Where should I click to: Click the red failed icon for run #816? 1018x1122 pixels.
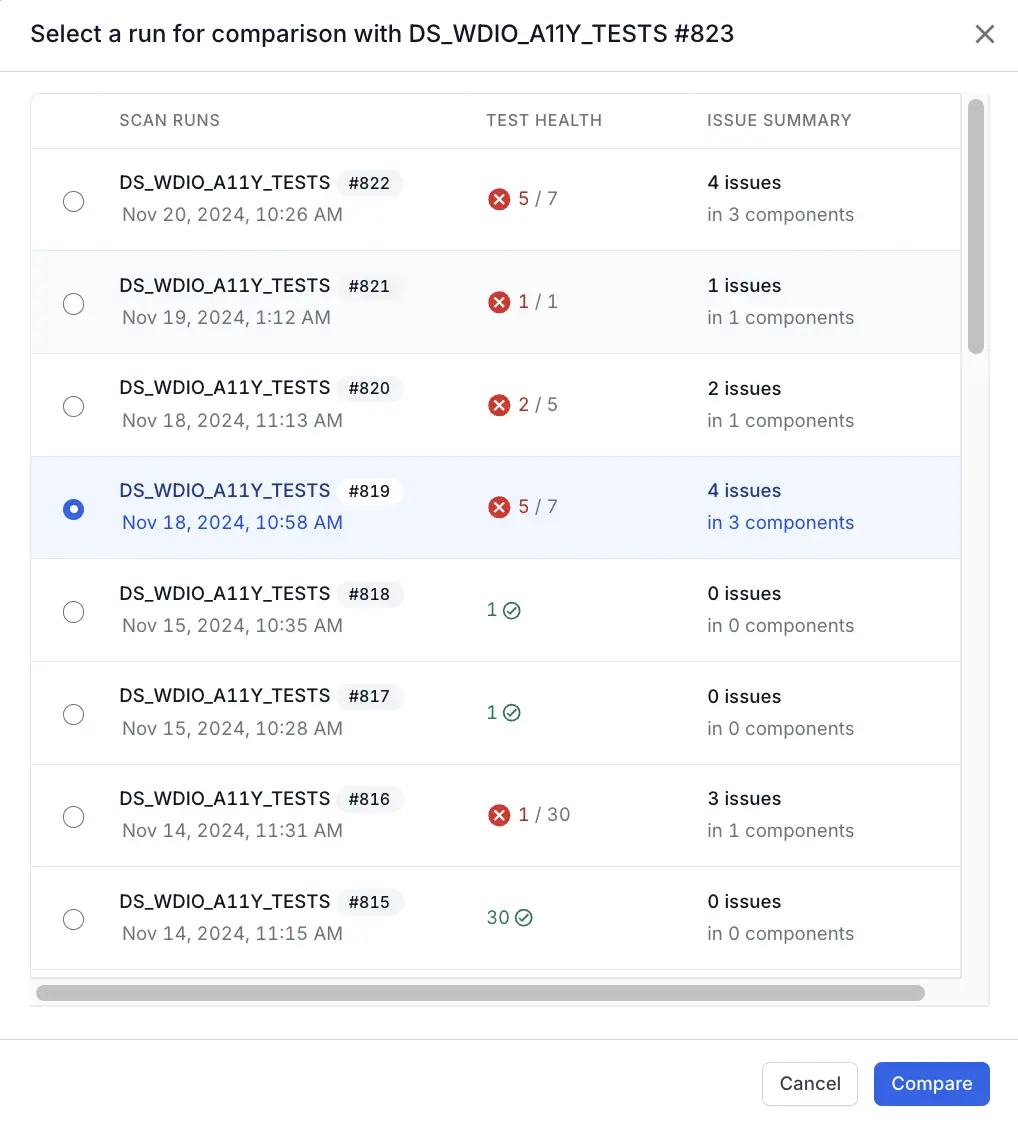pos(499,815)
